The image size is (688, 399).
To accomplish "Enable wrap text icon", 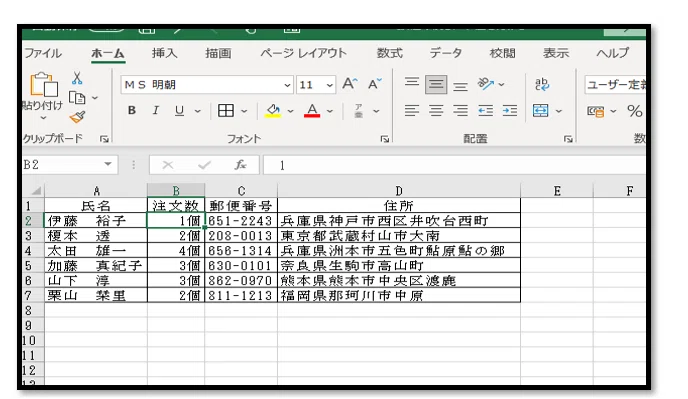I will [542, 84].
